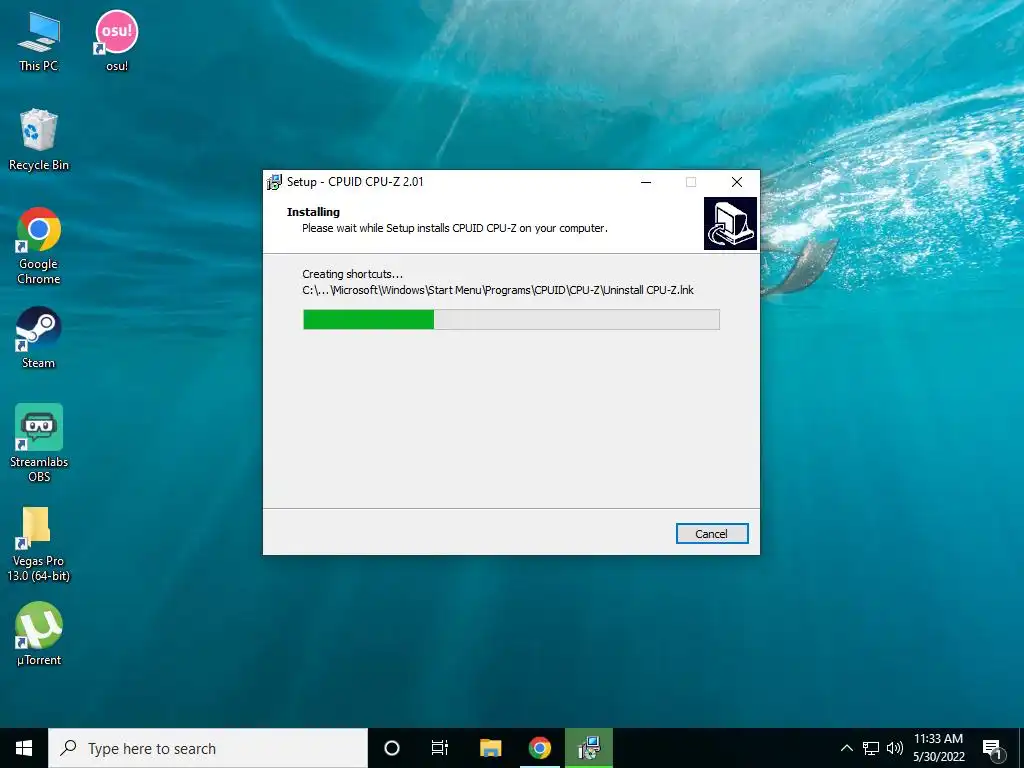Open This PC desktop icon
This screenshot has height=768, width=1024.
click(39, 41)
